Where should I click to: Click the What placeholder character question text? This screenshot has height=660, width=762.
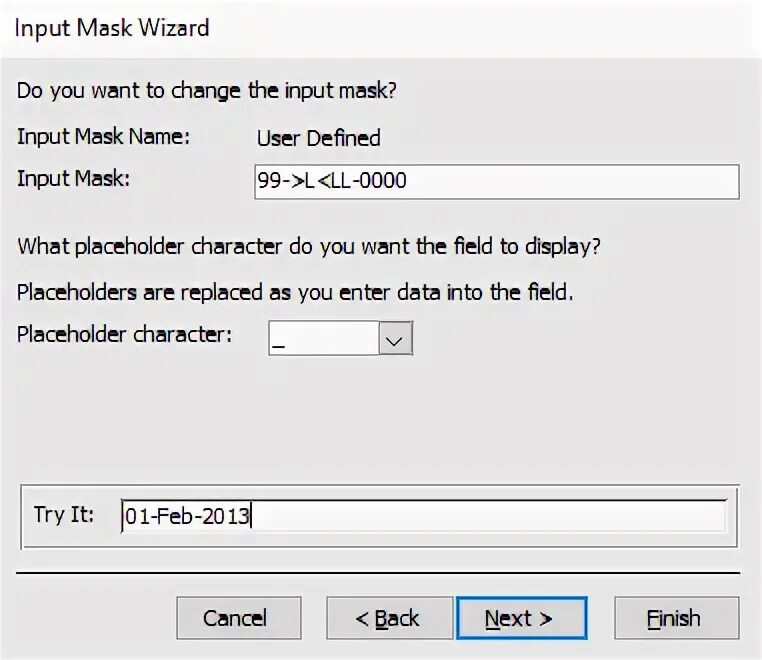coord(309,246)
